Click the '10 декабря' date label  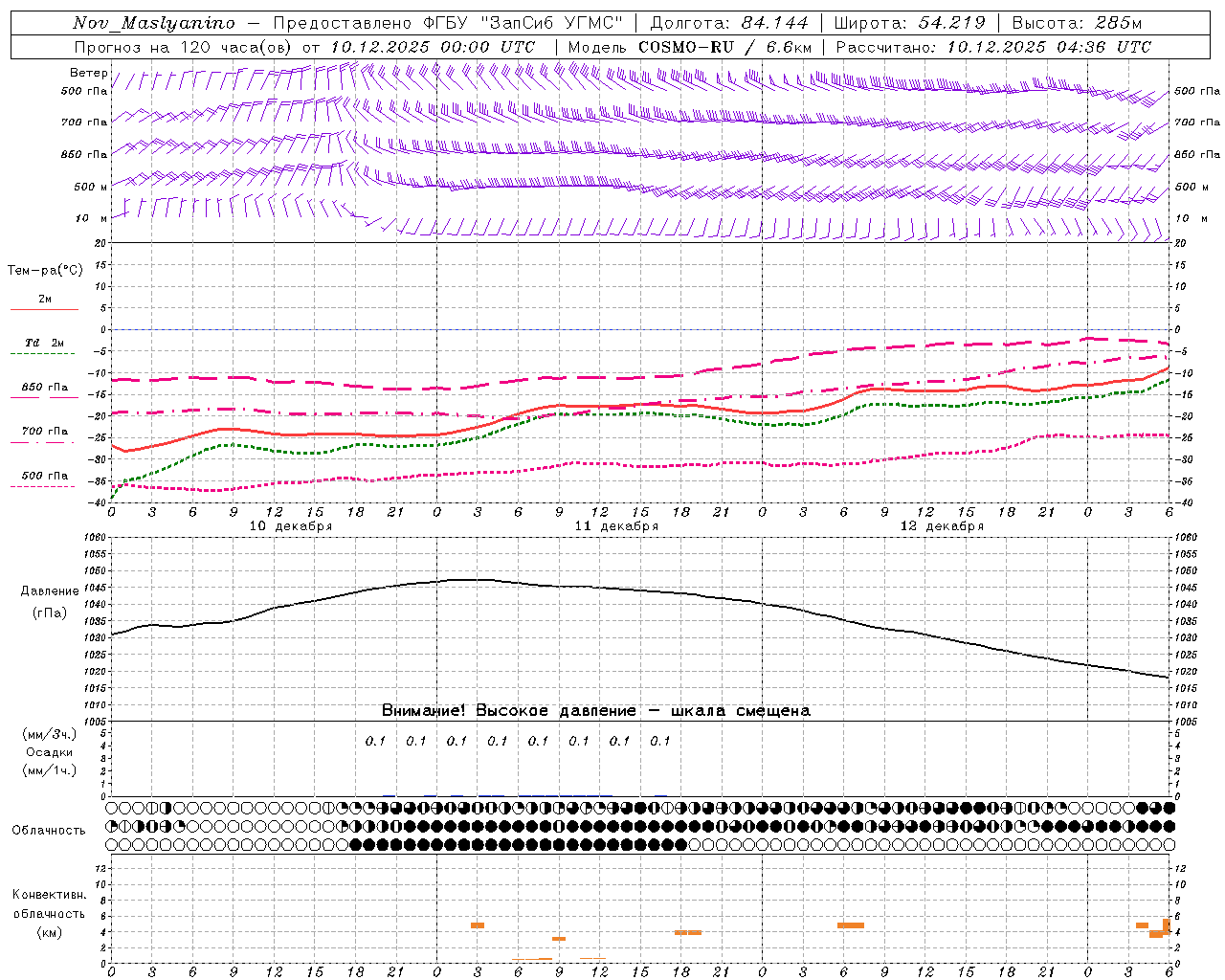(x=291, y=526)
